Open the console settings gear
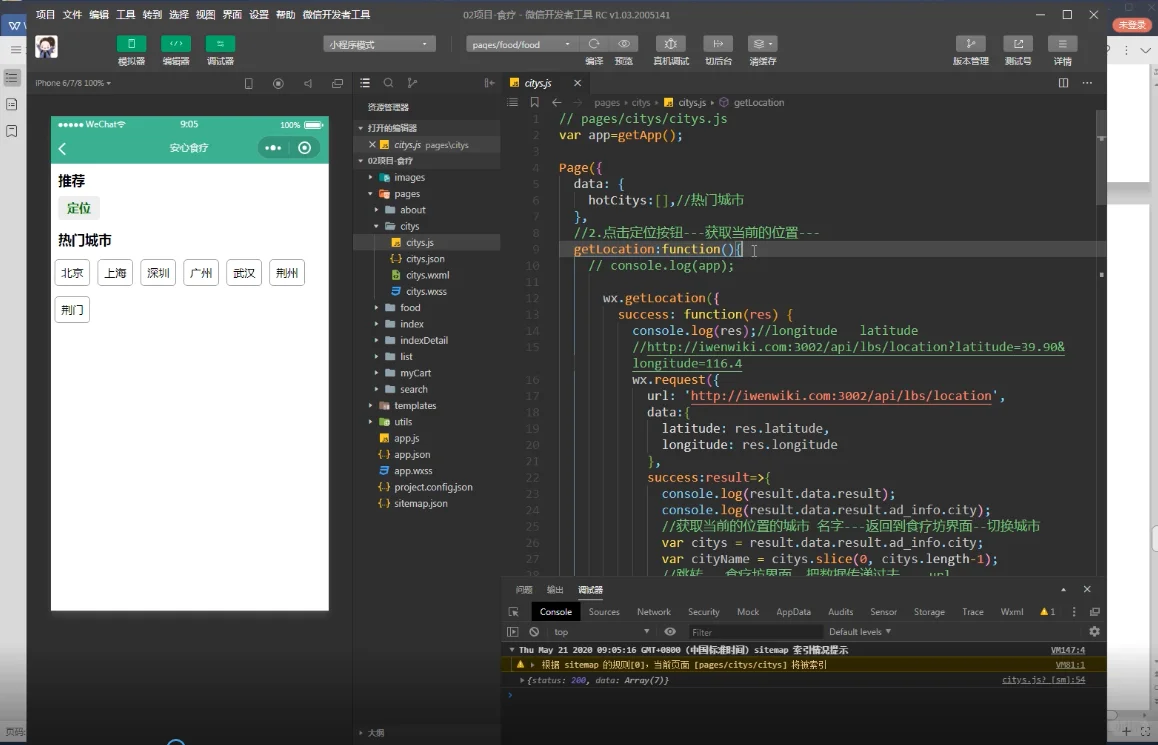 tap(1094, 632)
